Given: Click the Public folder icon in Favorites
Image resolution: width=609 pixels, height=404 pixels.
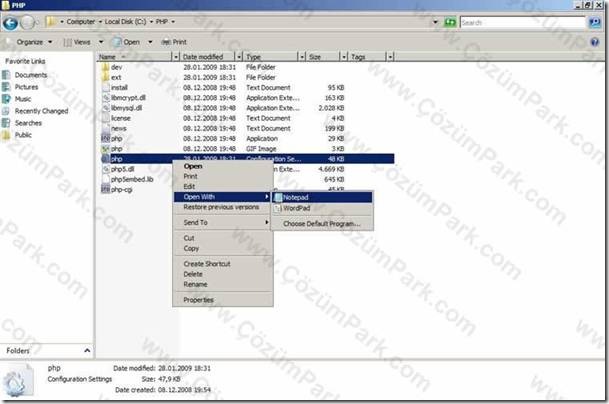Looking at the screenshot, I should click(x=6, y=135).
